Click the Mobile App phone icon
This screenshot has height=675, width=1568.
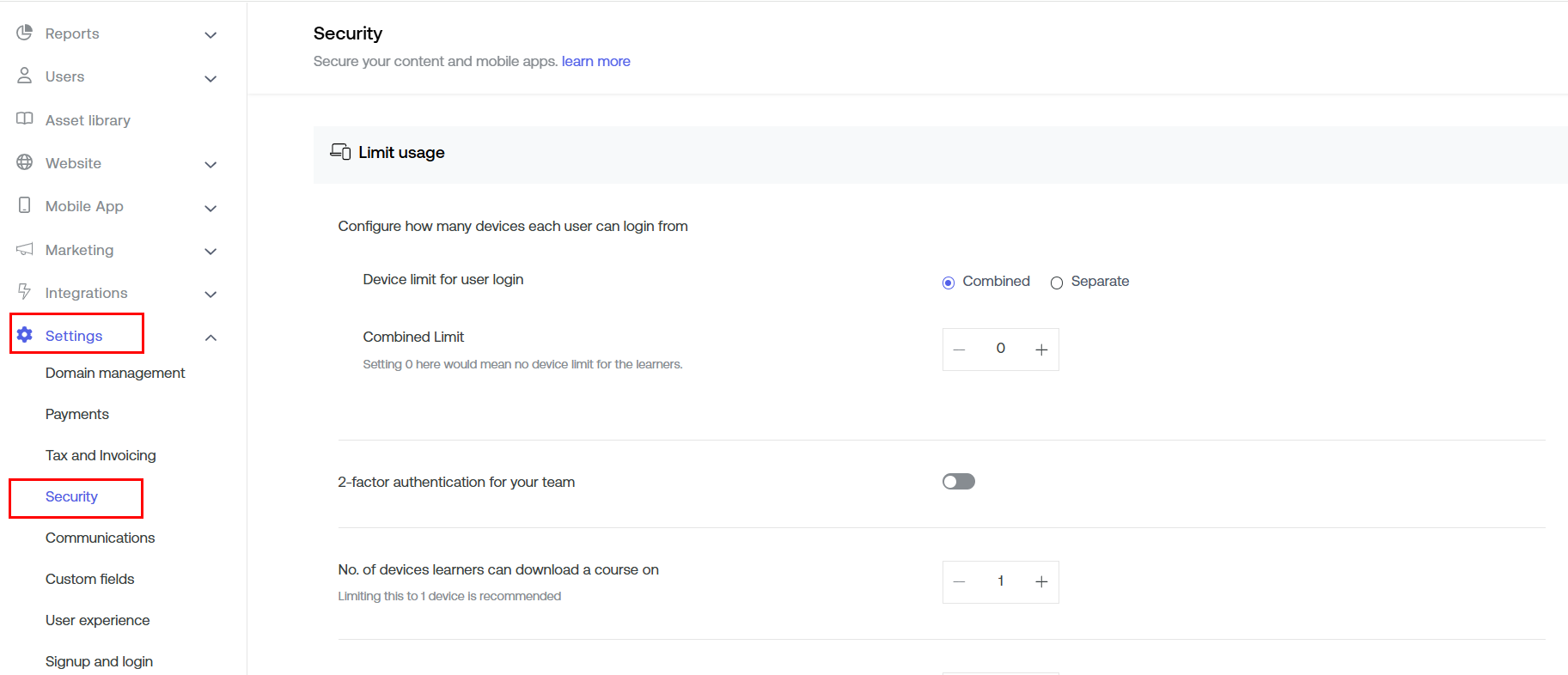pyautogui.click(x=25, y=205)
